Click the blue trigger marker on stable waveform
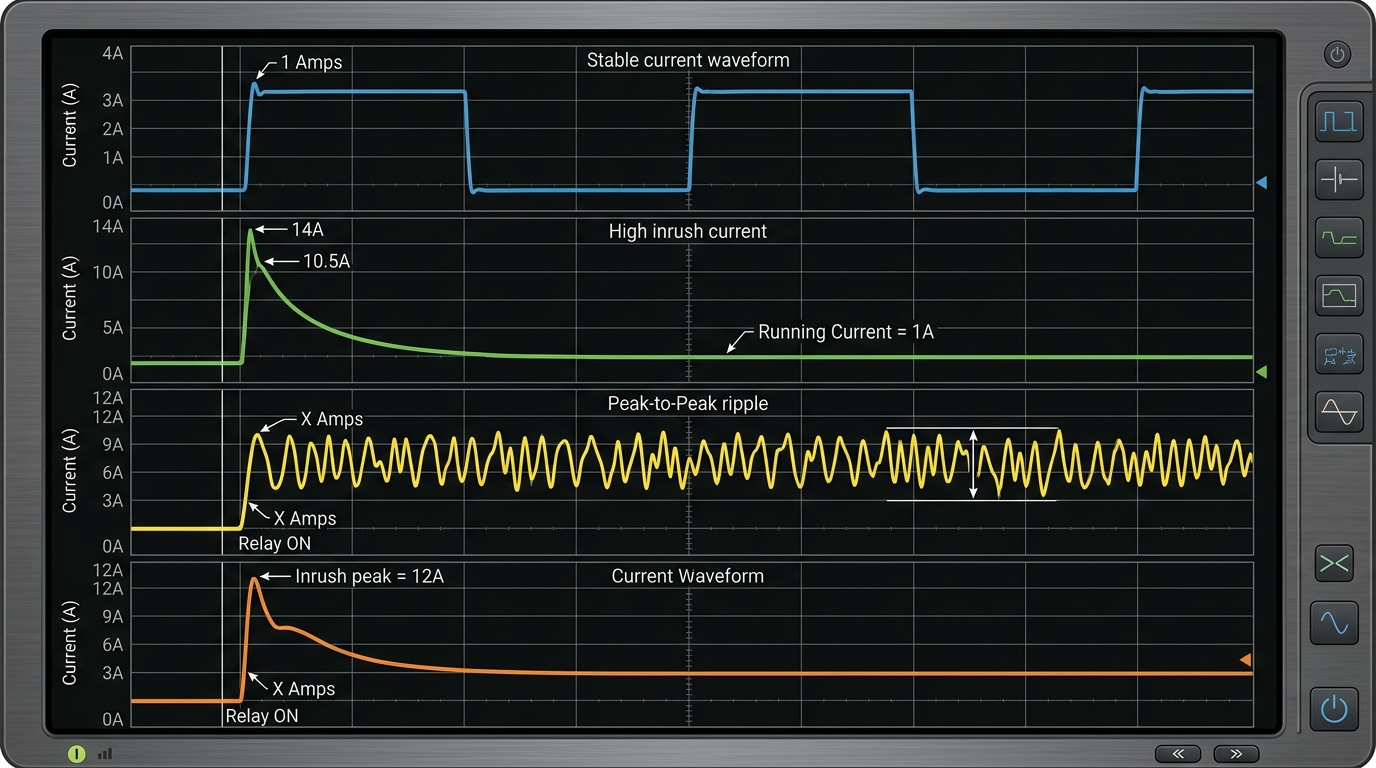Screen dimensions: 1376x768 [1261, 181]
